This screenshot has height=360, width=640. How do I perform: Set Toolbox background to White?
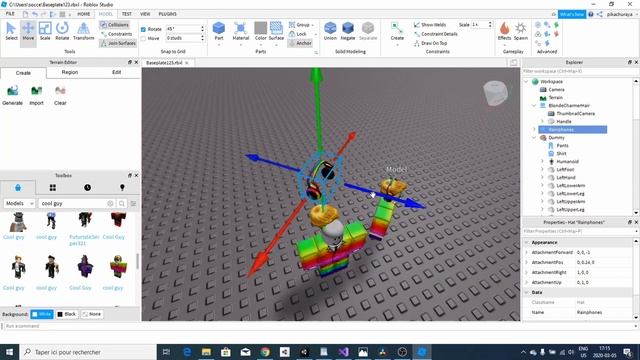(x=42, y=314)
